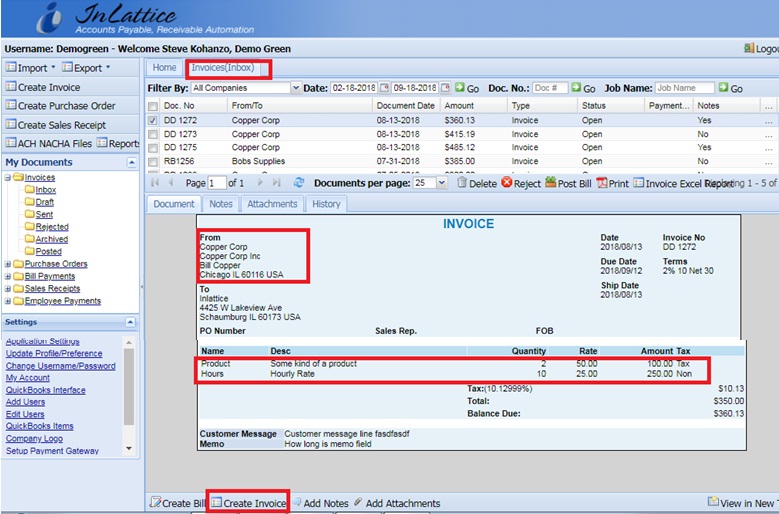
Task: Open the Company Logo link
Action: pyautogui.click(x=34, y=439)
